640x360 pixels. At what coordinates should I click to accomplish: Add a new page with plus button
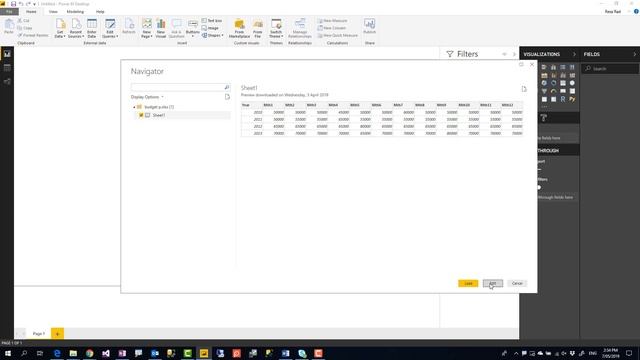coord(57,334)
